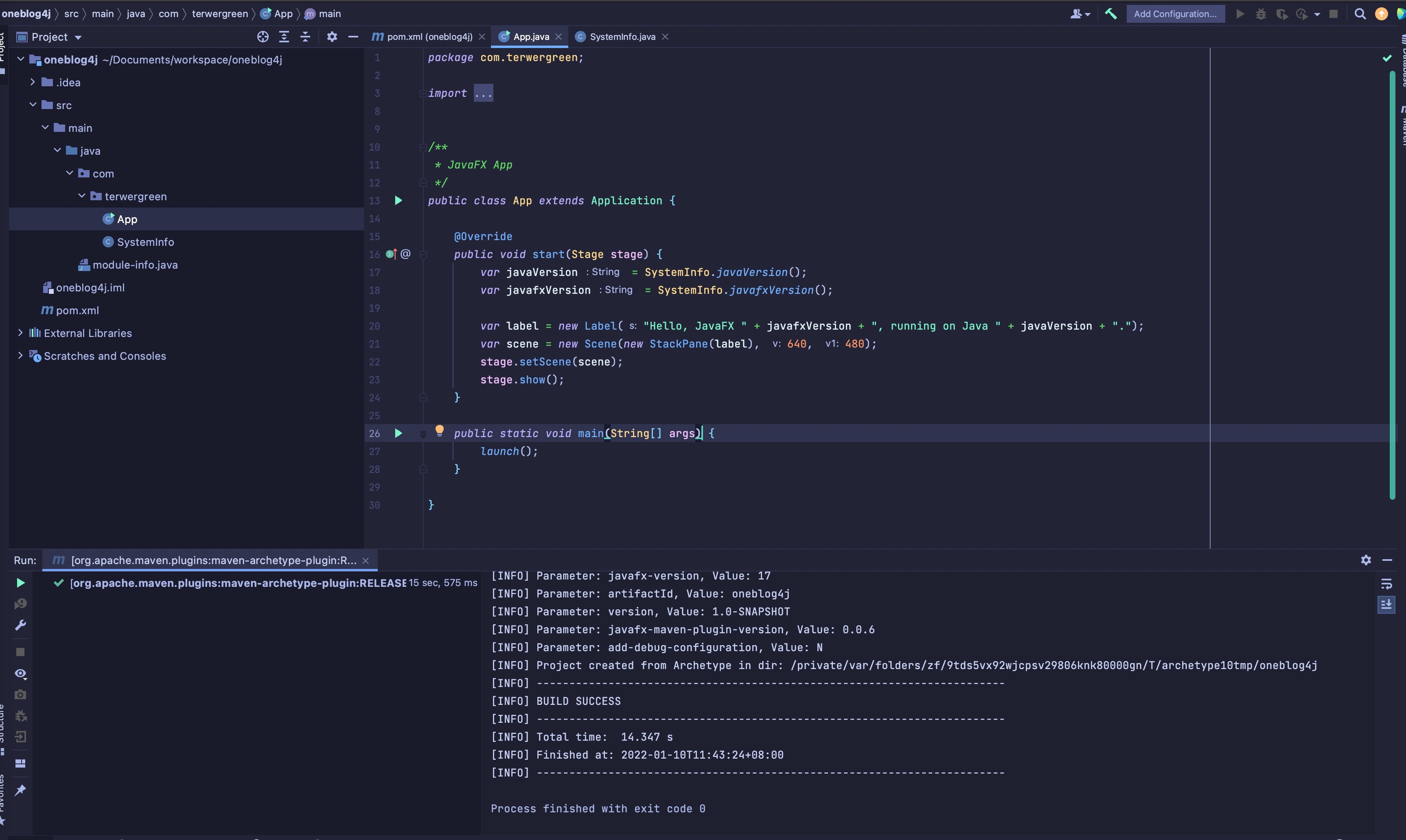Collapse the com package
This screenshot has height=840, width=1406.
tap(70, 173)
